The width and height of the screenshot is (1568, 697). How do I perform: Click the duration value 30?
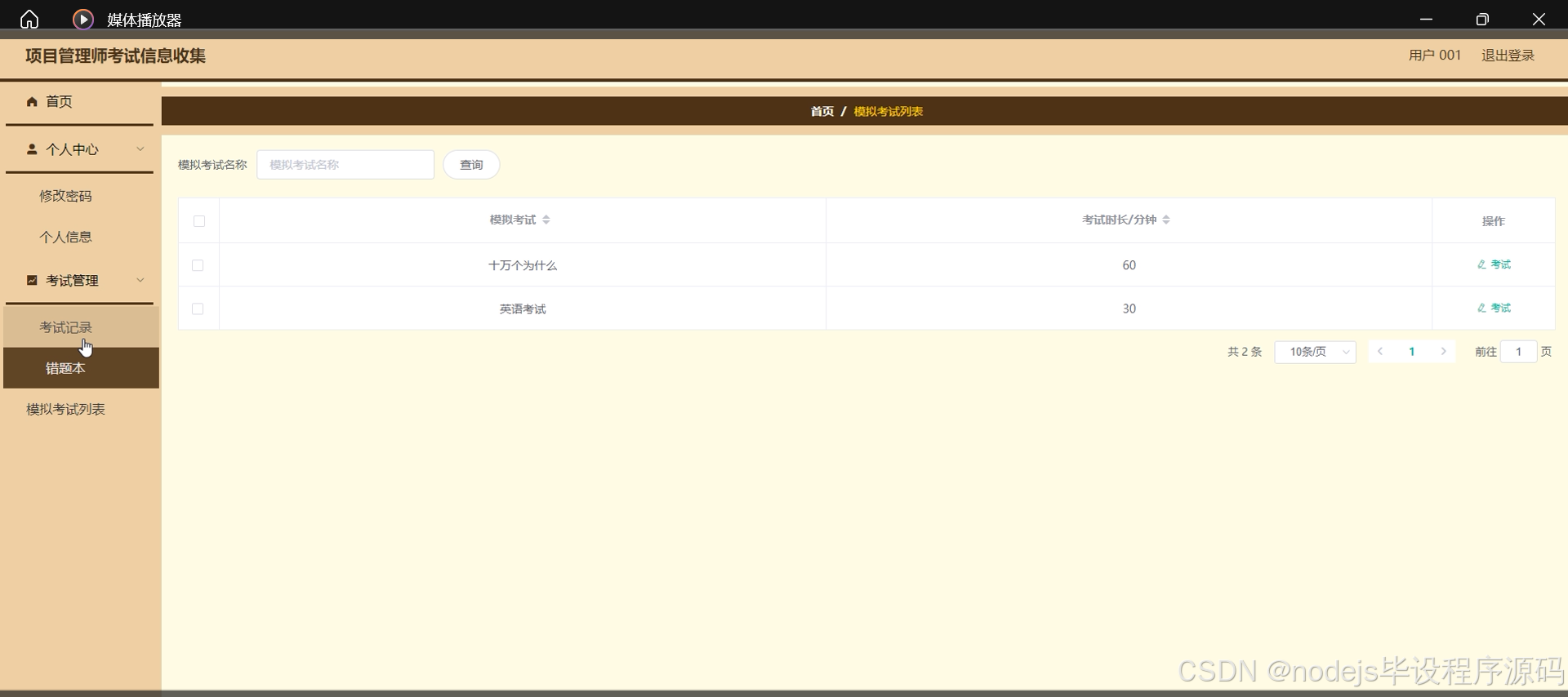[x=1129, y=309]
